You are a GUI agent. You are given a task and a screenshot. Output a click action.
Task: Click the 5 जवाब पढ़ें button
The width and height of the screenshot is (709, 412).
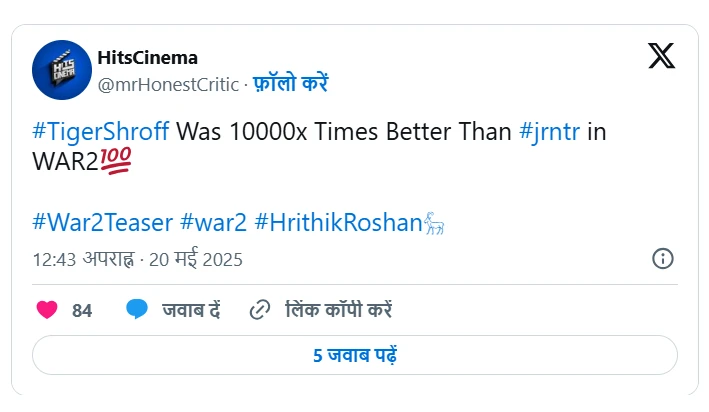(355, 355)
